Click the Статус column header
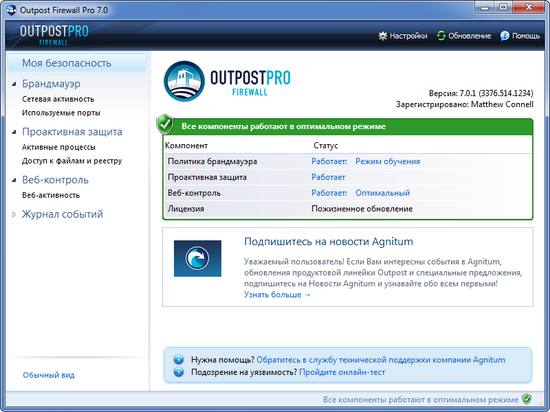Viewport: 550px width, 412px height. (326, 146)
